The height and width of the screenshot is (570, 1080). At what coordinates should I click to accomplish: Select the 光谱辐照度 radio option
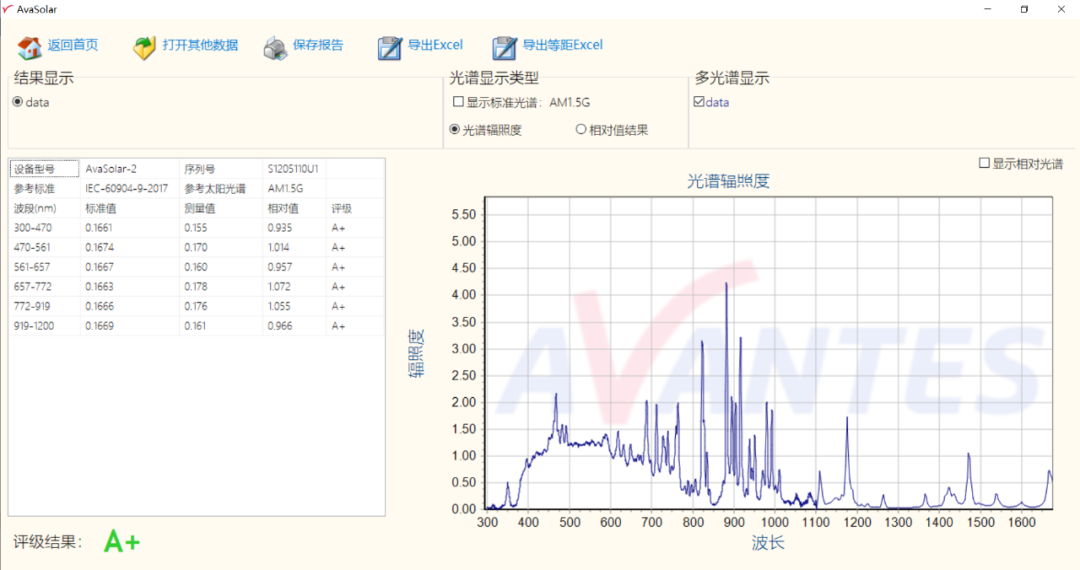tap(455, 129)
